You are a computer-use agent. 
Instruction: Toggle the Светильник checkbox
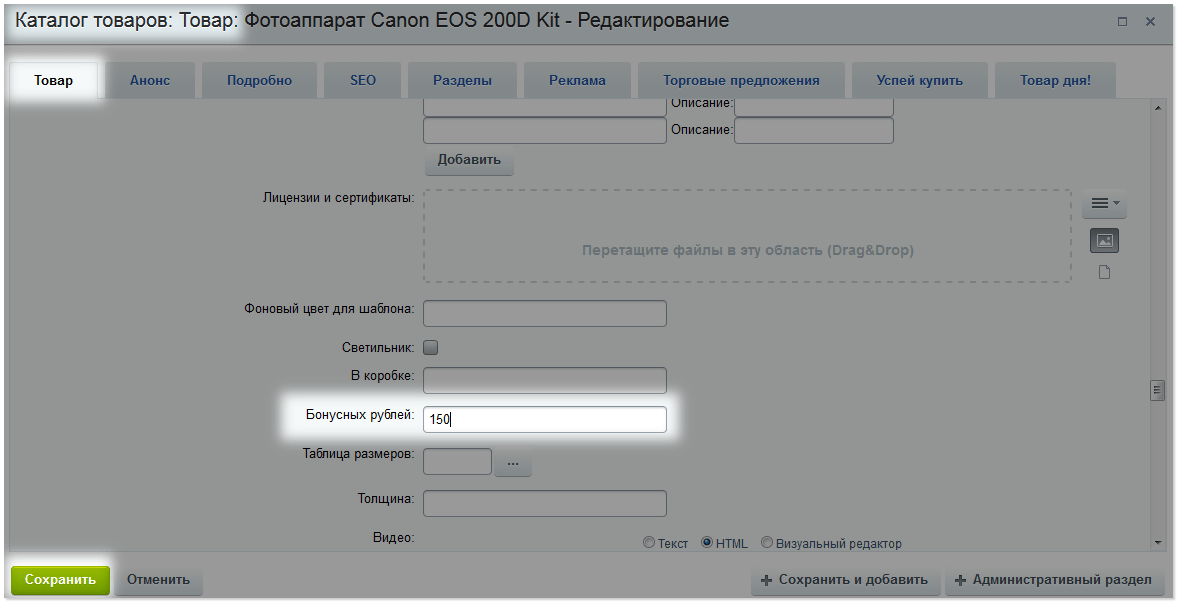pos(430,348)
